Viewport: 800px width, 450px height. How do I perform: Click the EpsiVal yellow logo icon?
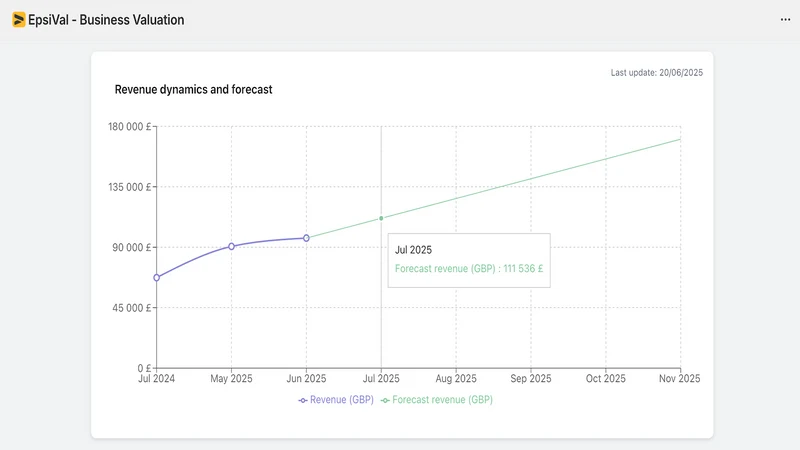(x=19, y=20)
